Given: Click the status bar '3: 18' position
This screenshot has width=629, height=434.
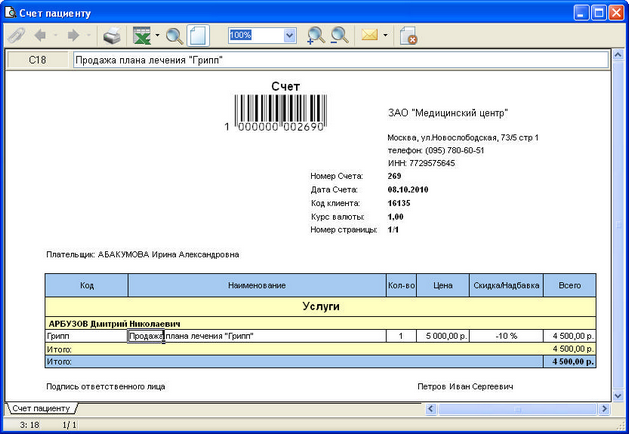Looking at the screenshot, I should coord(30,425).
